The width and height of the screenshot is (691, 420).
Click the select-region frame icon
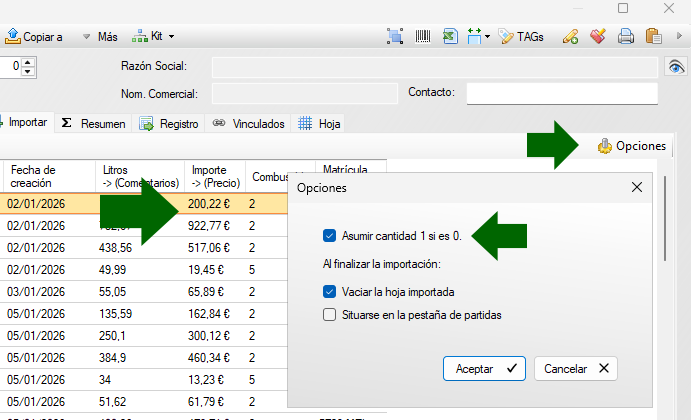click(x=395, y=37)
